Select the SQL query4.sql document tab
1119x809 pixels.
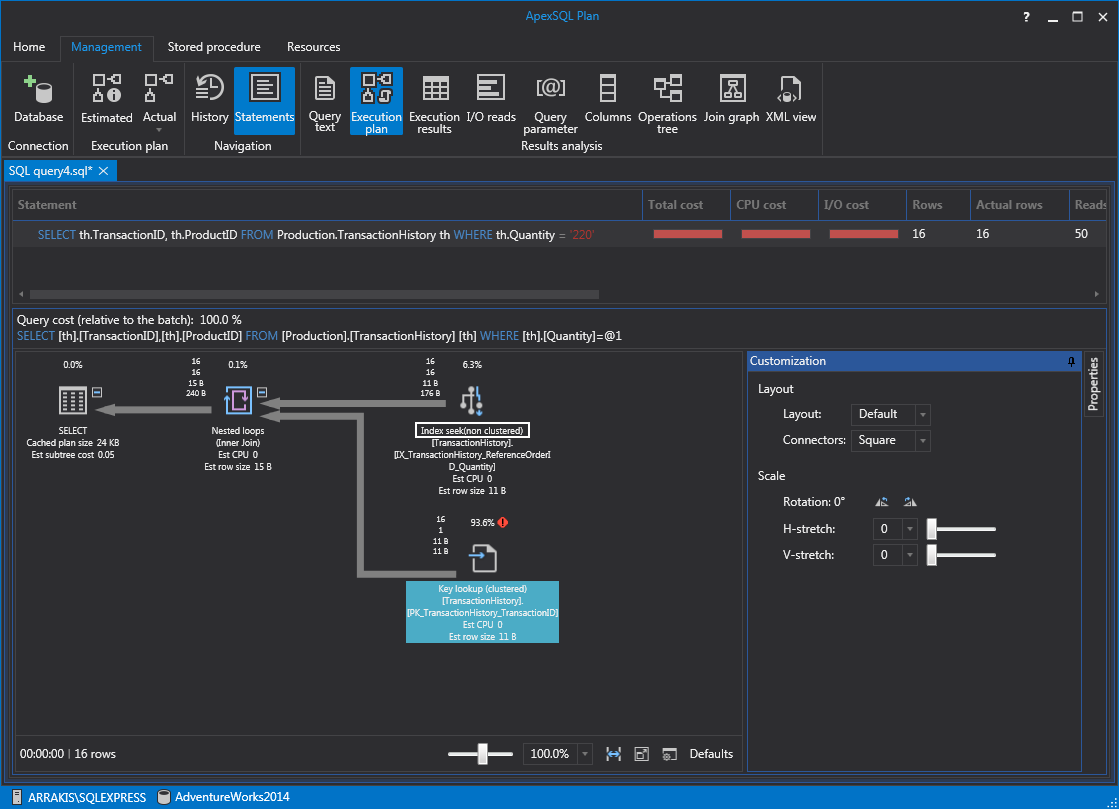point(50,171)
